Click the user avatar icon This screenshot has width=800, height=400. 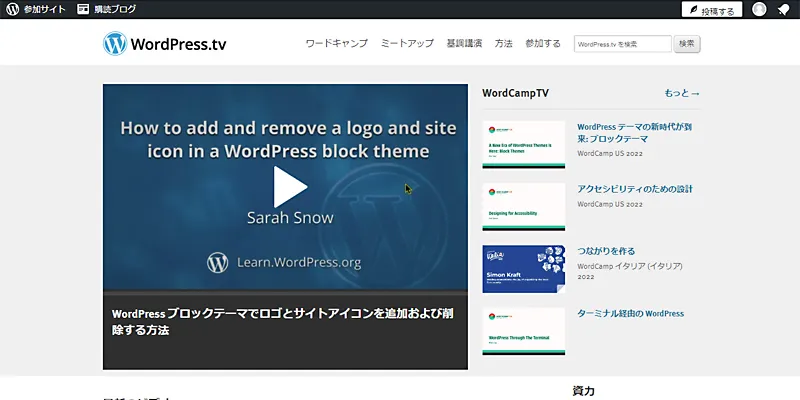point(759,10)
